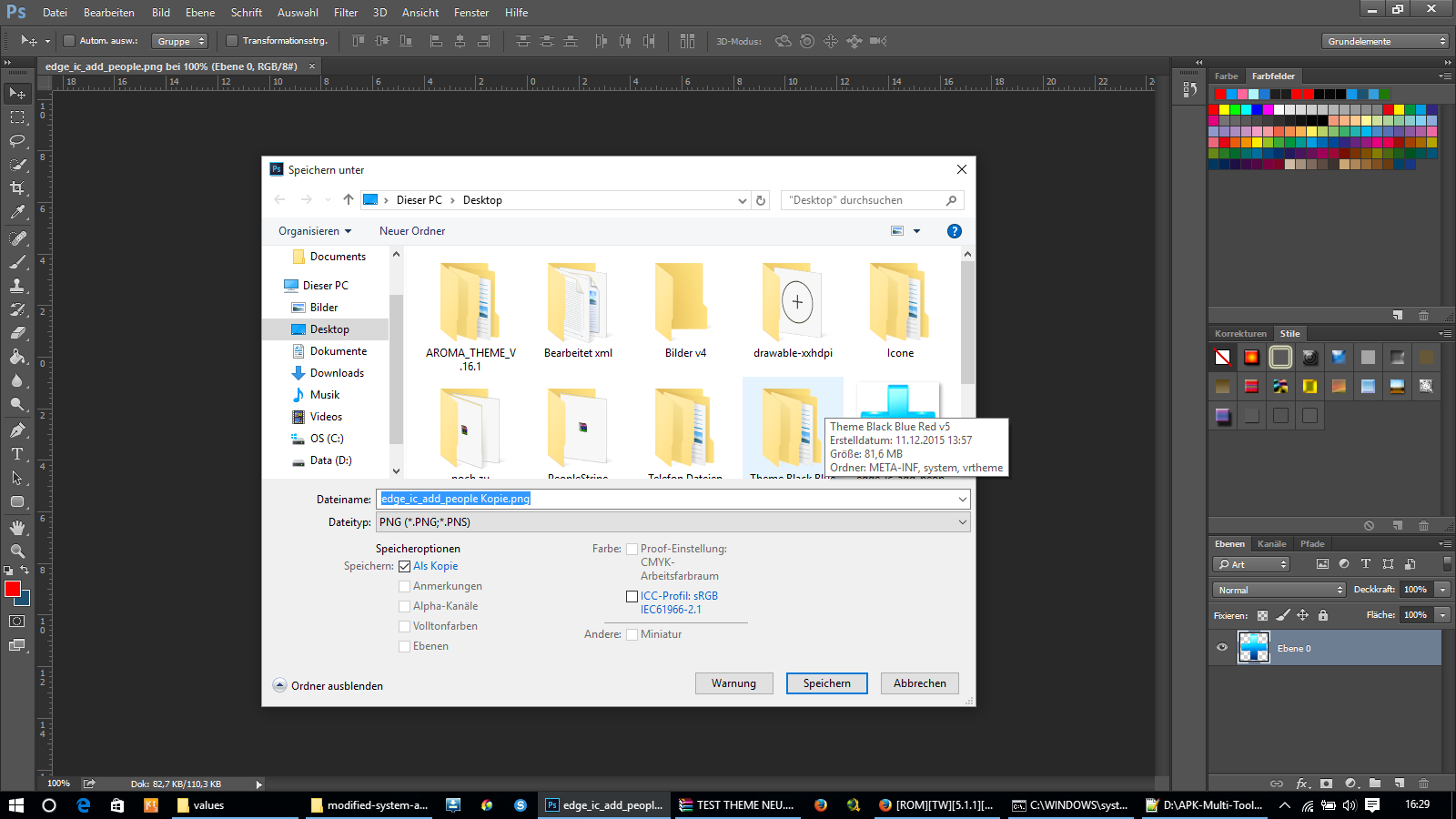The image size is (1456, 819).
Task: Open Edge browser from taskbar
Action: pos(84,805)
